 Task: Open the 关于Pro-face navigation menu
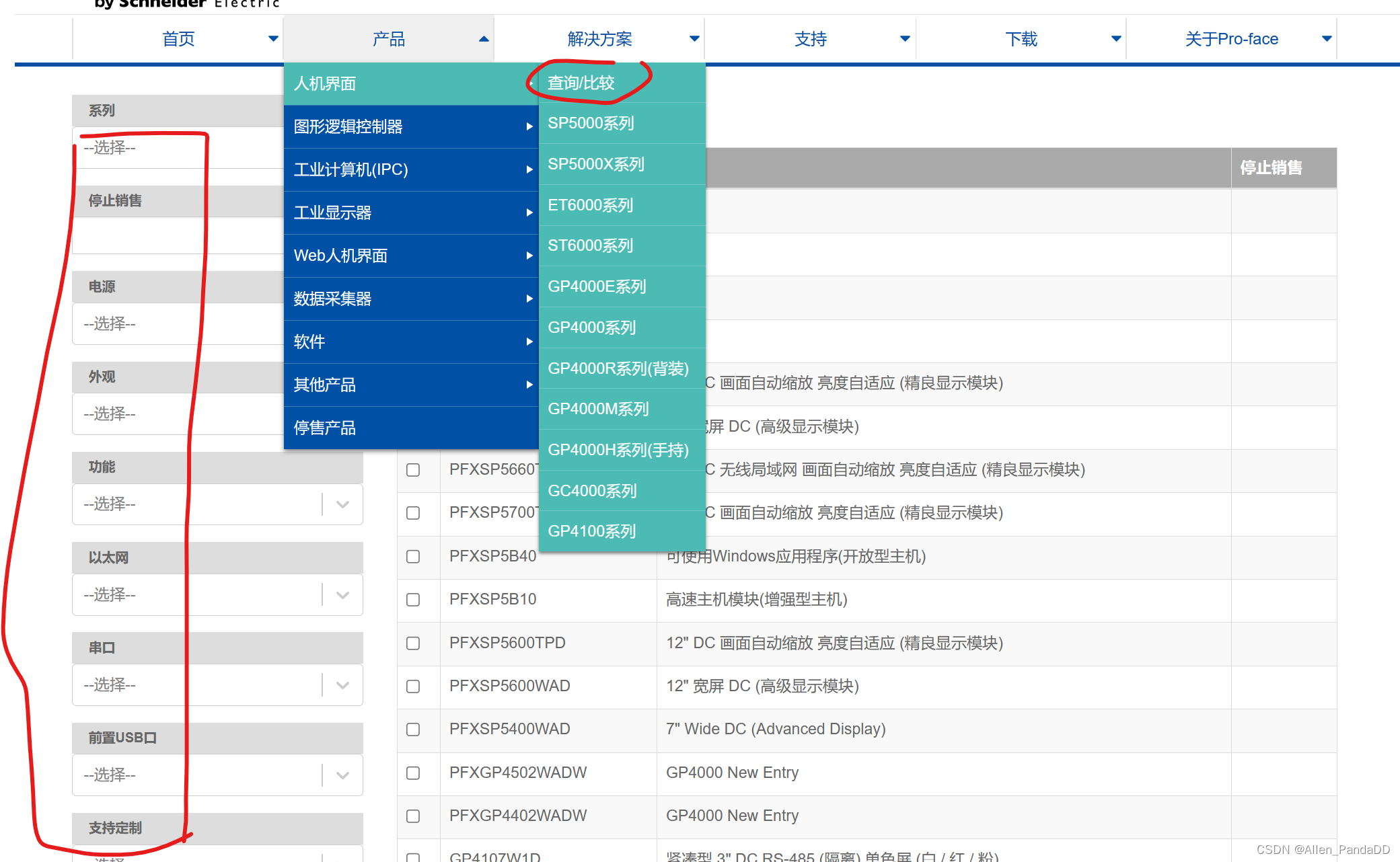pos(1231,39)
